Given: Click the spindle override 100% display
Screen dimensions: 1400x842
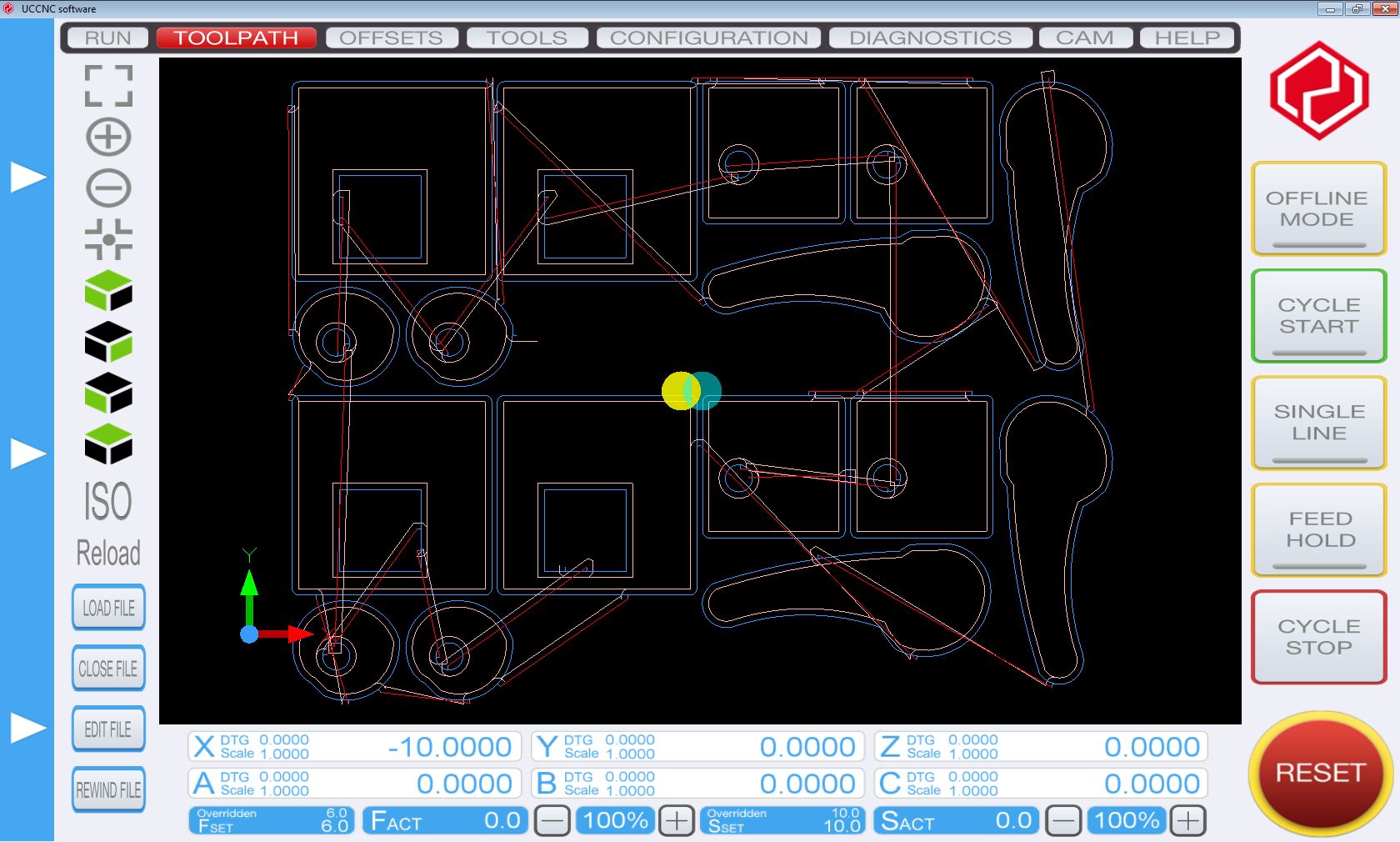Looking at the screenshot, I should pyautogui.click(x=1126, y=820).
